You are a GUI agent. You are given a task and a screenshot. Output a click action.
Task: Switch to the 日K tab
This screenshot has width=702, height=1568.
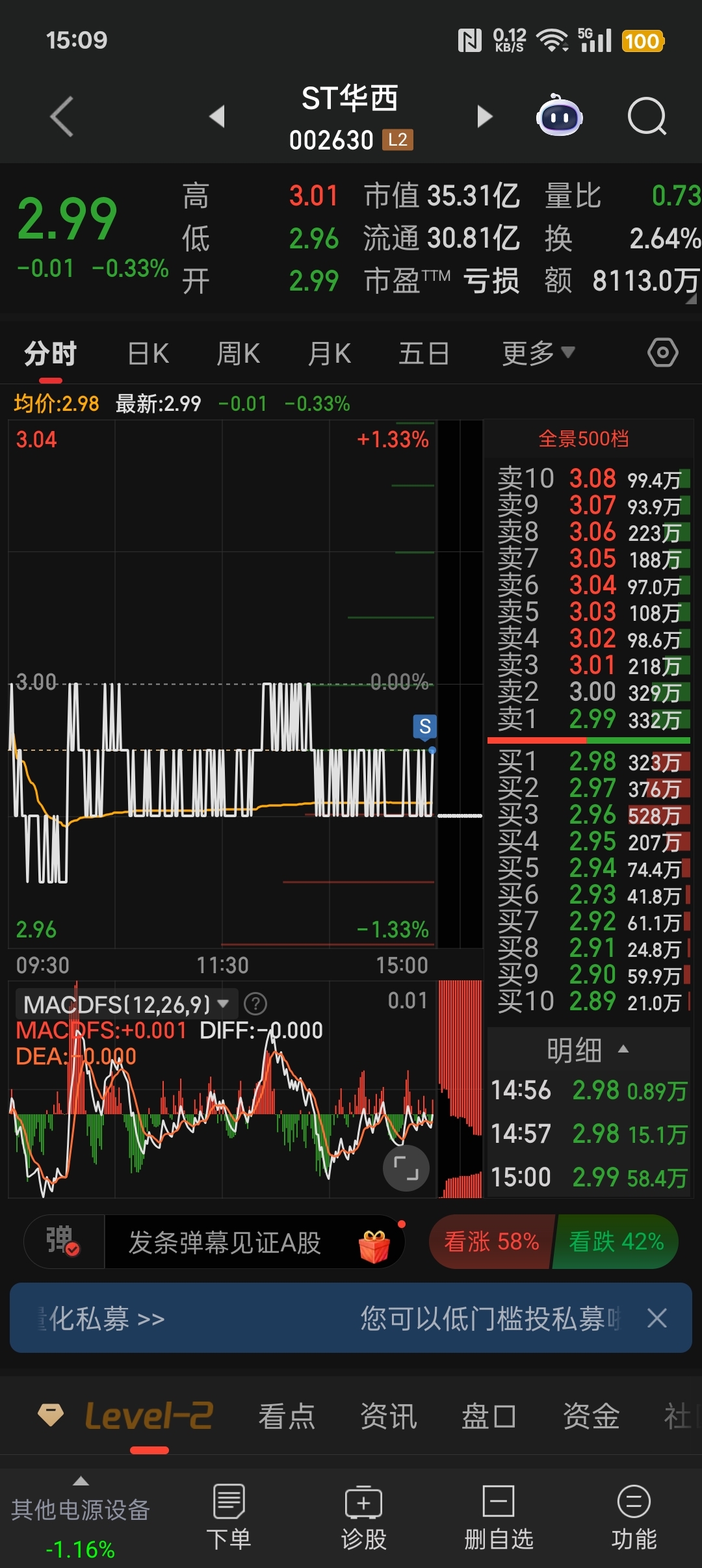(x=148, y=354)
